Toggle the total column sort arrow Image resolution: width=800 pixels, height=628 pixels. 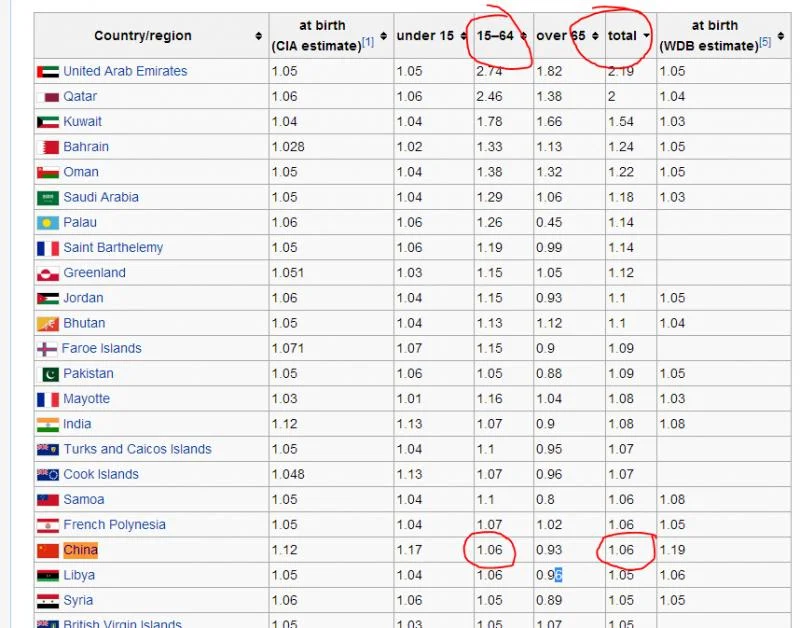tap(646, 36)
